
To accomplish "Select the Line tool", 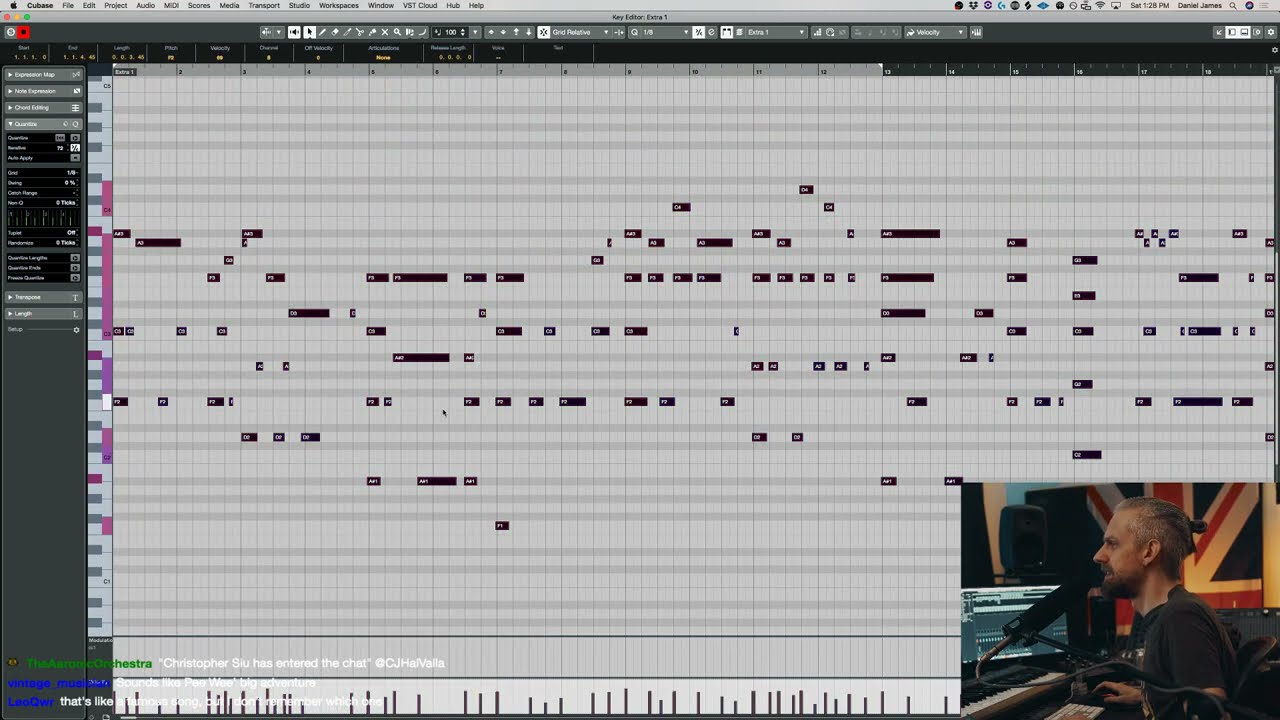I will tap(423, 32).
